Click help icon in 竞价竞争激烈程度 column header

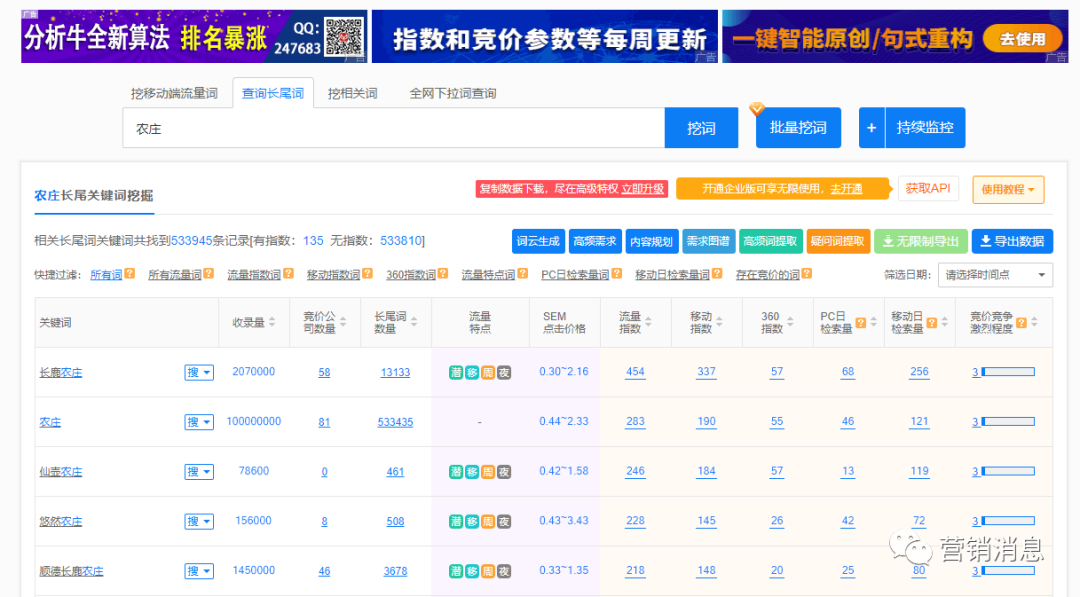1021,322
